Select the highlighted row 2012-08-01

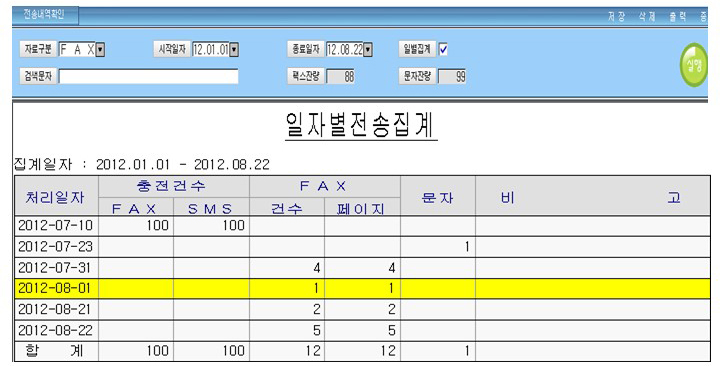[362, 288]
